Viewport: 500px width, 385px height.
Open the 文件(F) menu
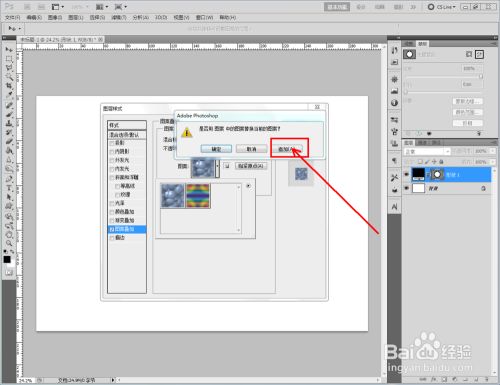pyautogui.click(x=13, y=17)
